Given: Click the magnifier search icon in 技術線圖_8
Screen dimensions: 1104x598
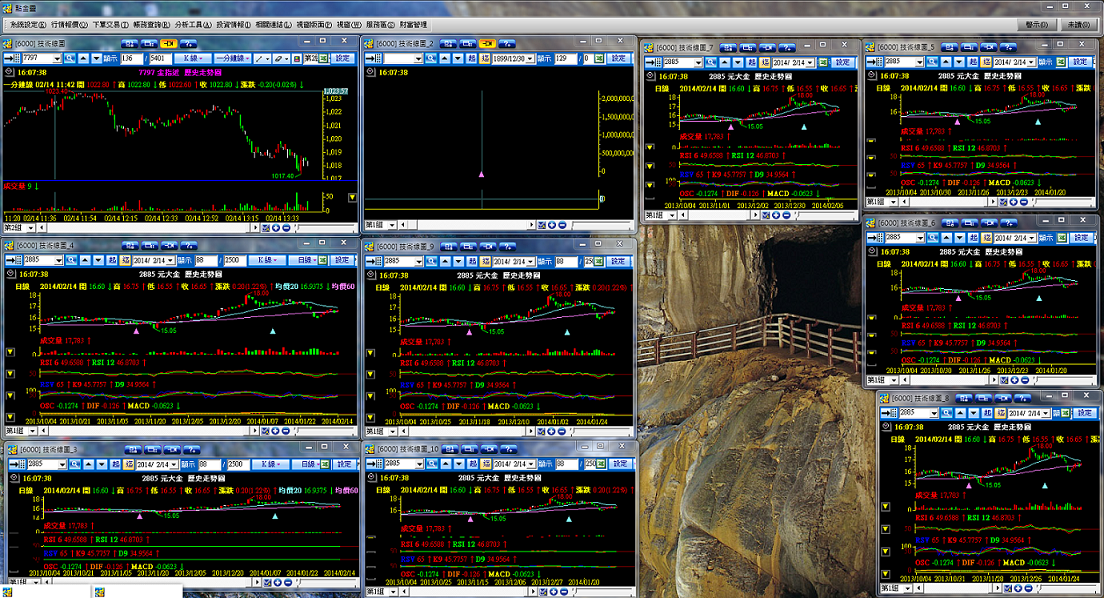Looking at the screenshot, I should (947, 413).
